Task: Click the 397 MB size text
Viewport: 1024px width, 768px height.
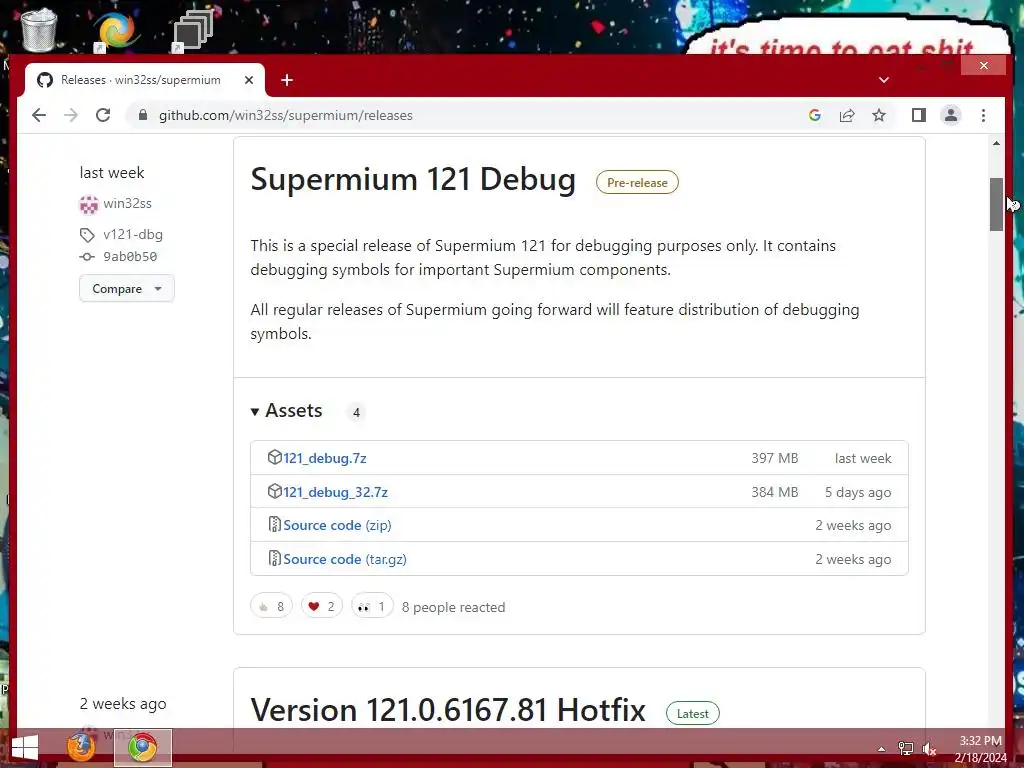Action: (x=775, y=458)
